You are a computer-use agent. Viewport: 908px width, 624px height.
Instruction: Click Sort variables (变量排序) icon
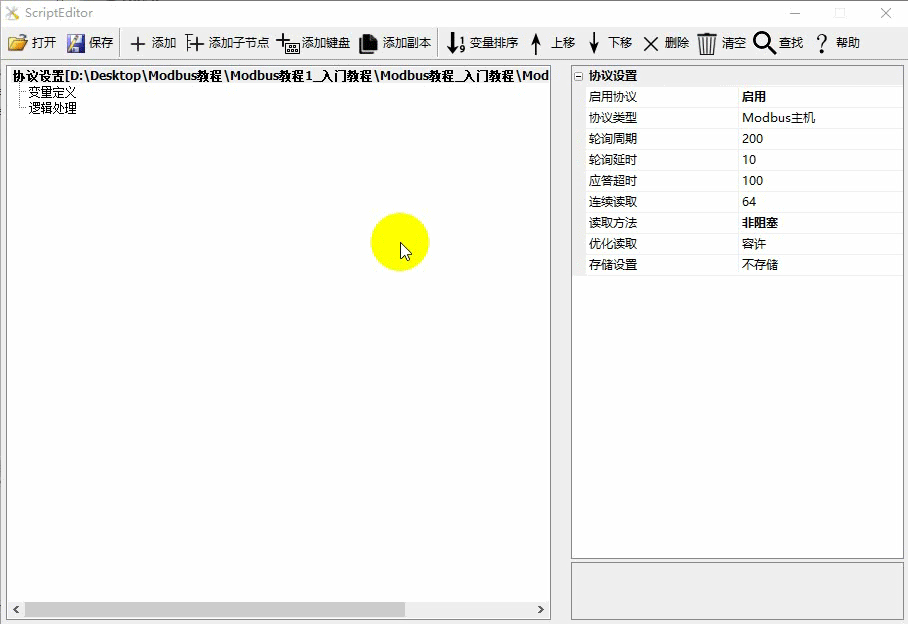(x=456, y=43)
